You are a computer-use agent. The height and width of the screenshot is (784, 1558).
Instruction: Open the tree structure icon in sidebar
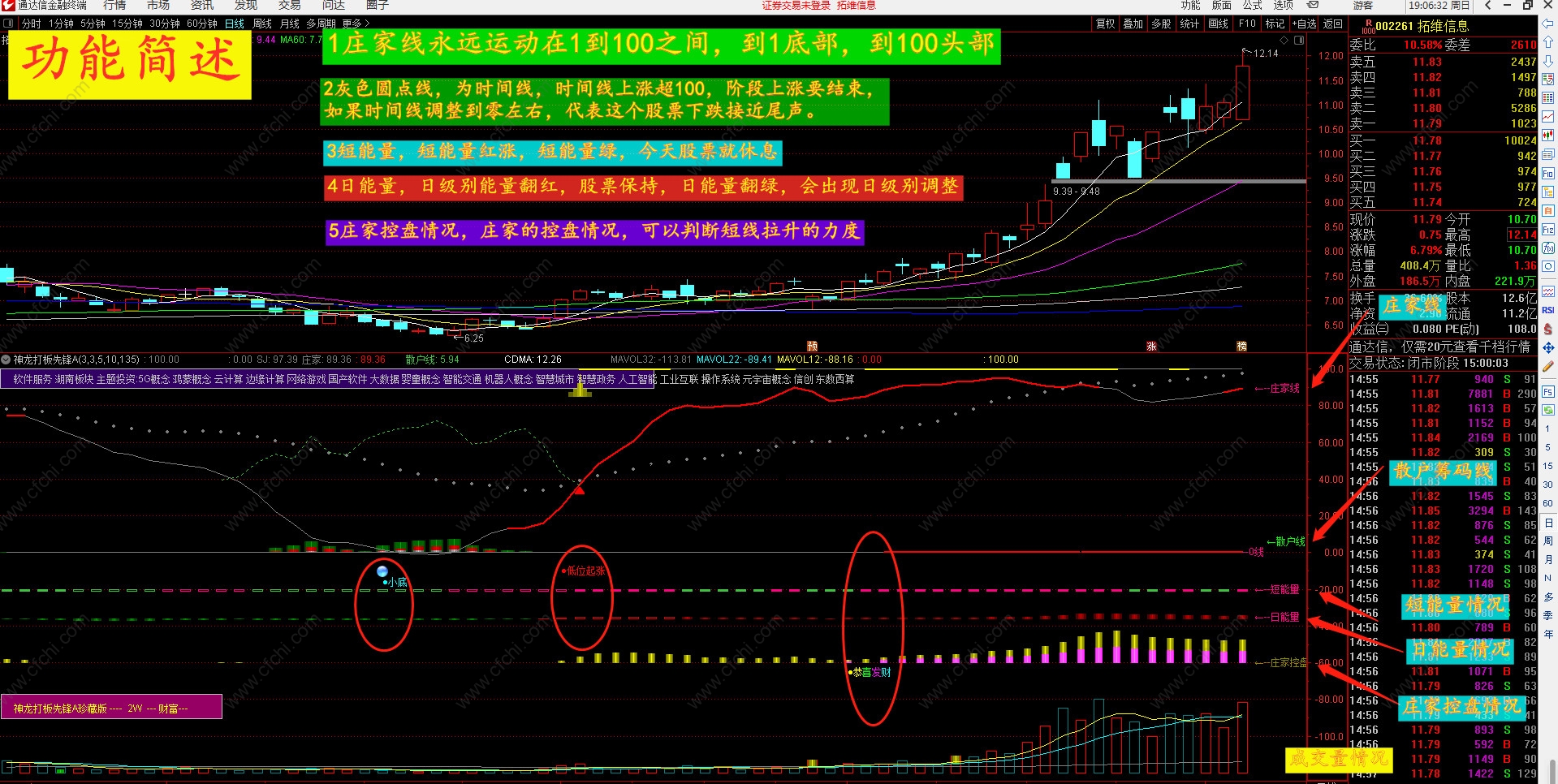click(1548, 192)
